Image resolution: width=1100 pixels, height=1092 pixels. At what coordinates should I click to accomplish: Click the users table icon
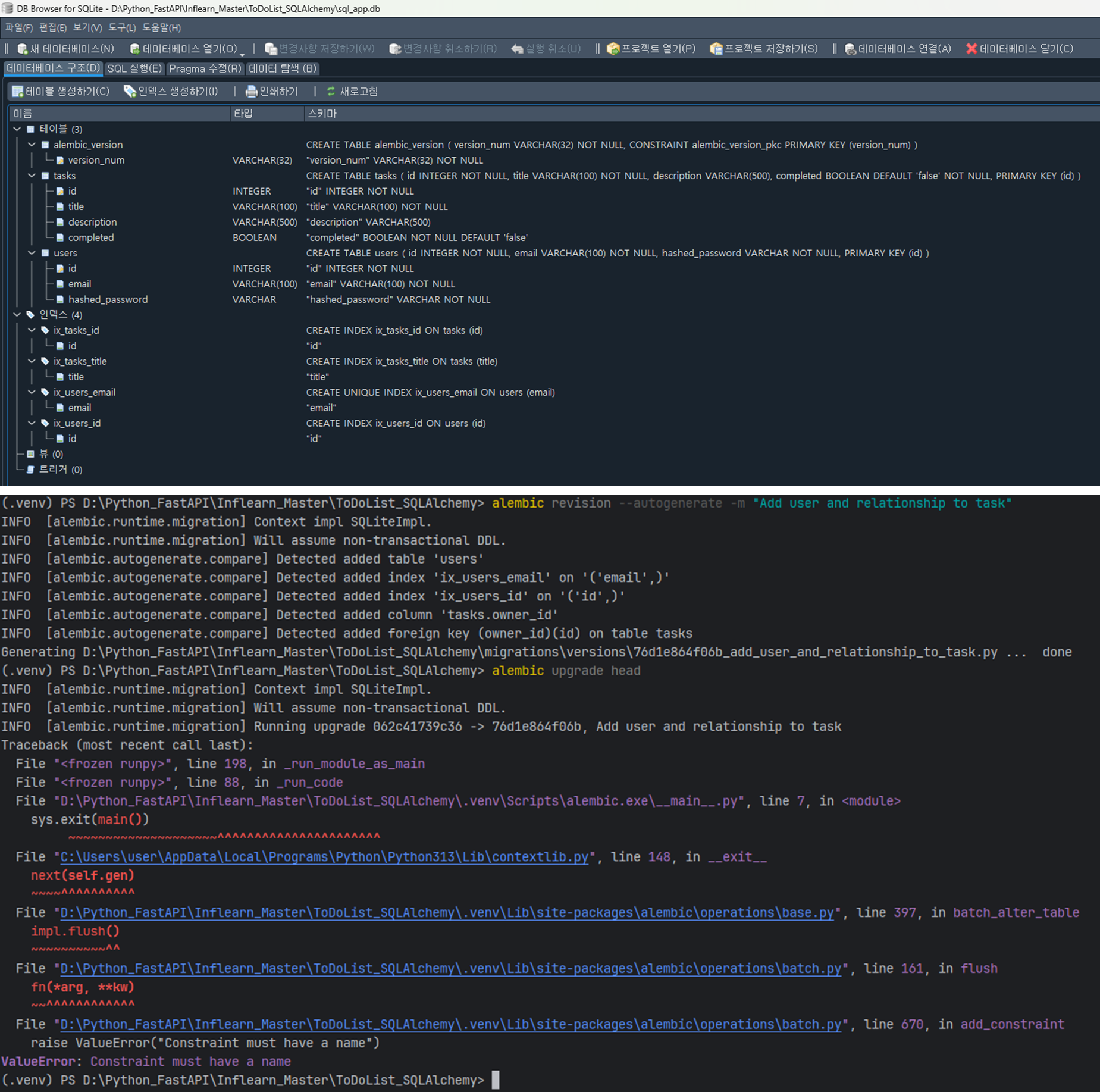pos(45,253)
